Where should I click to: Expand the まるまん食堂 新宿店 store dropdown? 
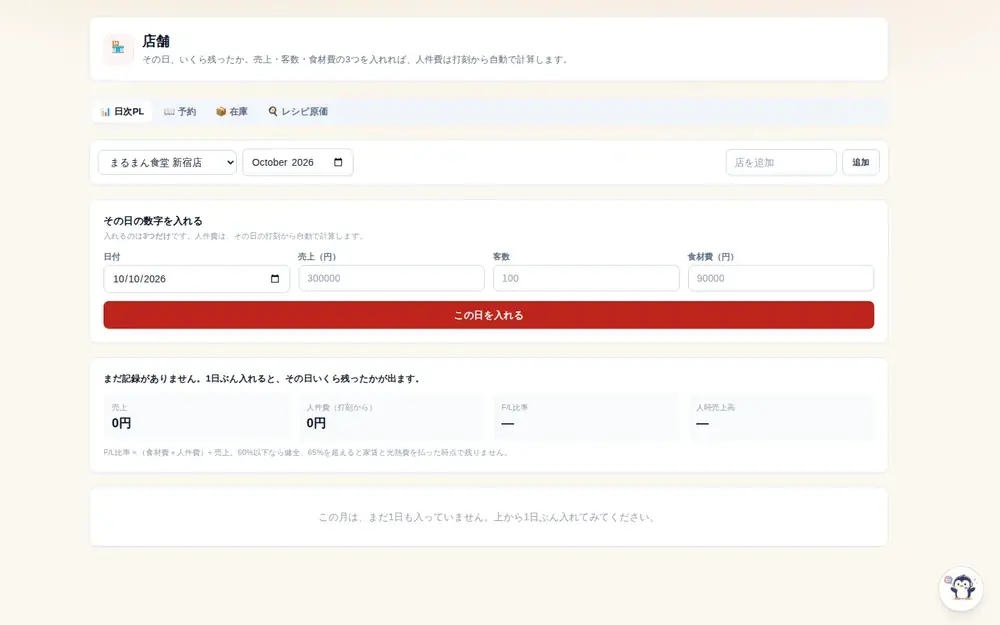coord(167,163)
